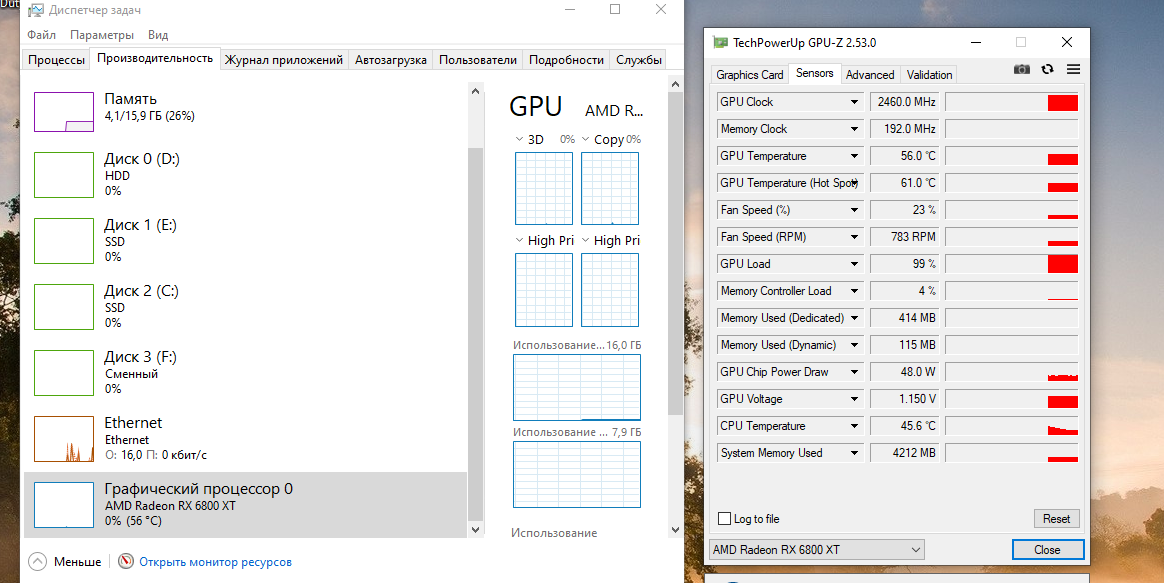Select Диск 3 (F:) removable drive
This screenshot has height=583, width=1164.
pos(246,373)
